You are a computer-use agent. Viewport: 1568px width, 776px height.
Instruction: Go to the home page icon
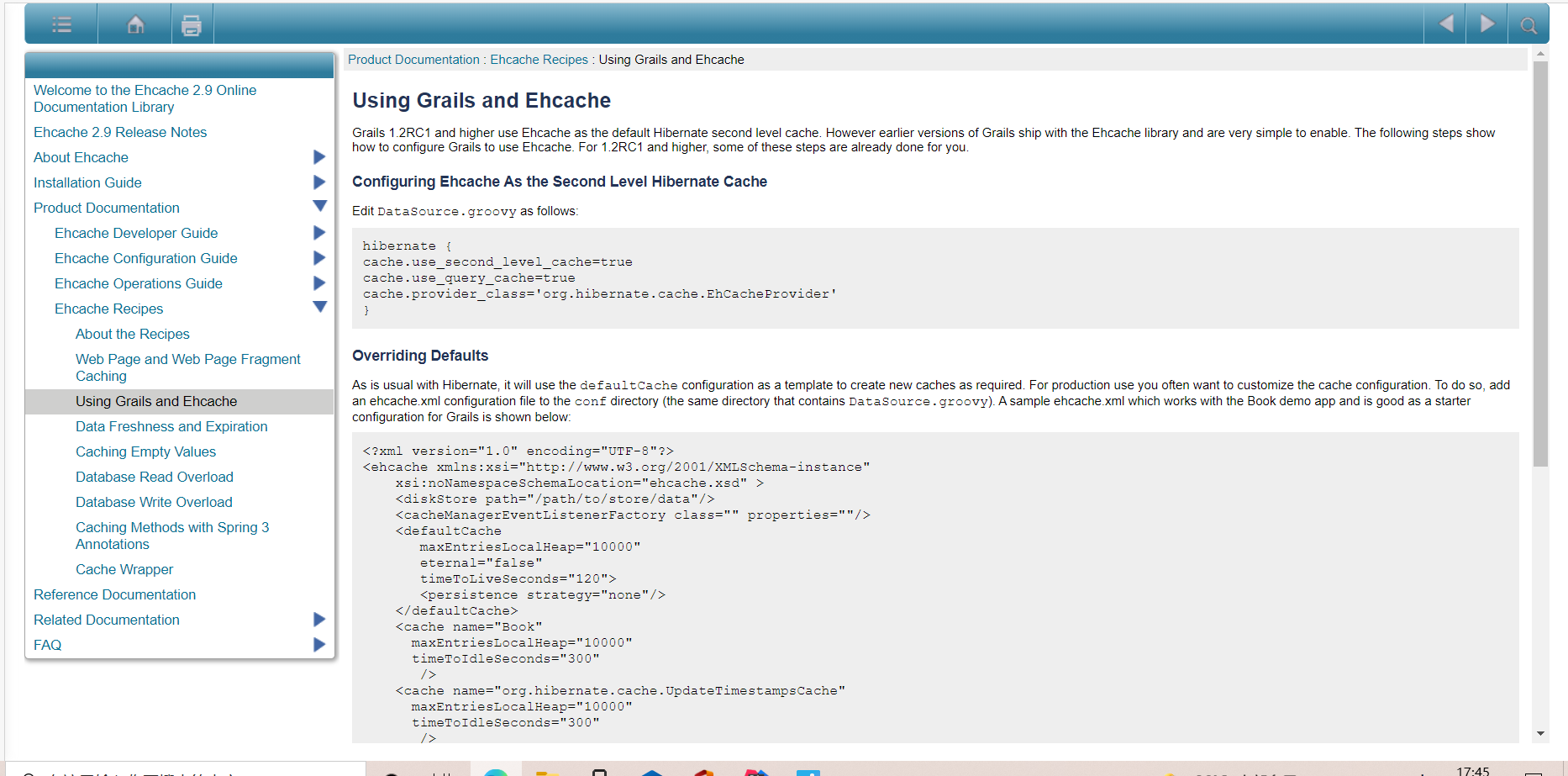pyautogui.click(x=135, y=24)
